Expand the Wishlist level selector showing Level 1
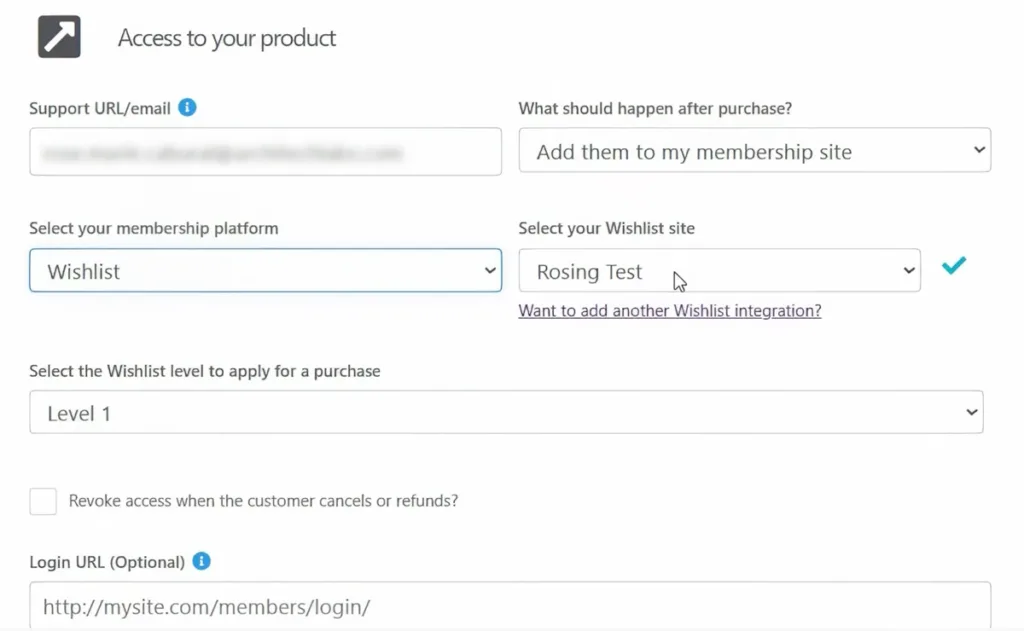This screenshot has width=1024, height=631. [x=506, y=410]
